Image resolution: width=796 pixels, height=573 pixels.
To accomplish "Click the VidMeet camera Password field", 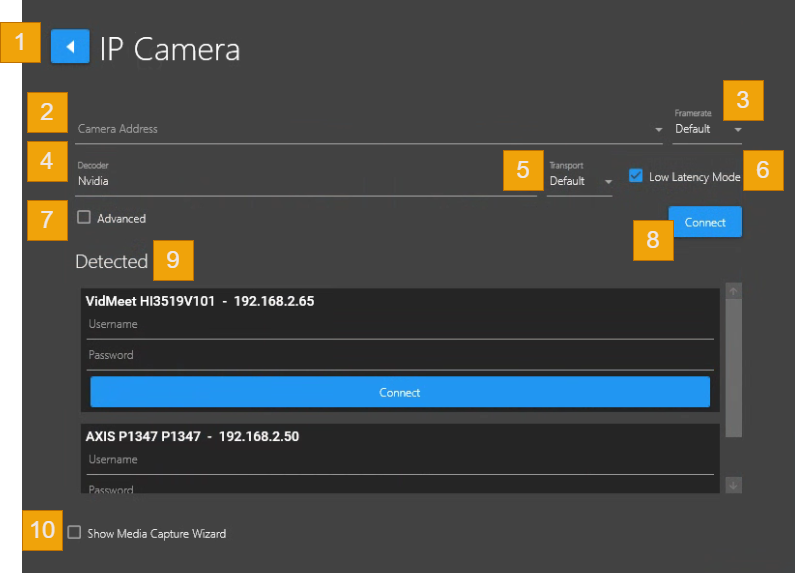I will (400, 355).
